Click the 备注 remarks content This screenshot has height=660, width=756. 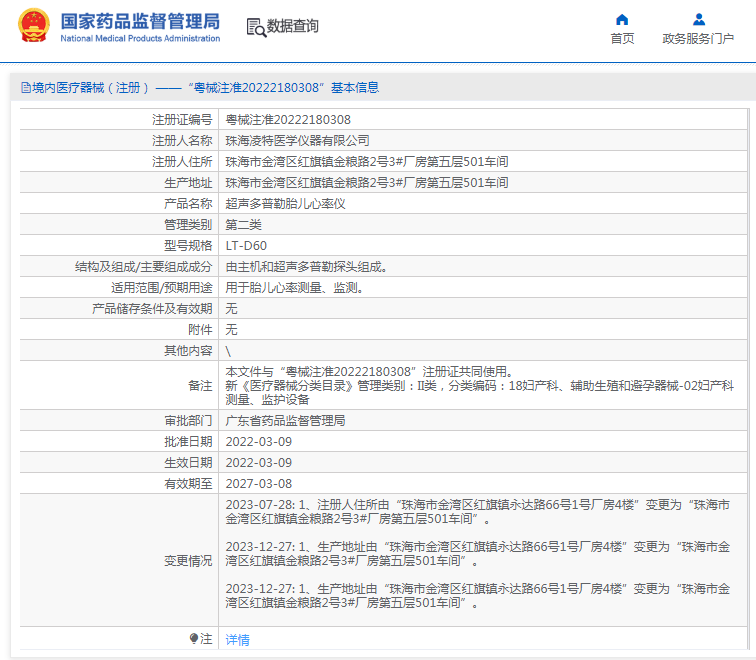tap(480, 386)
